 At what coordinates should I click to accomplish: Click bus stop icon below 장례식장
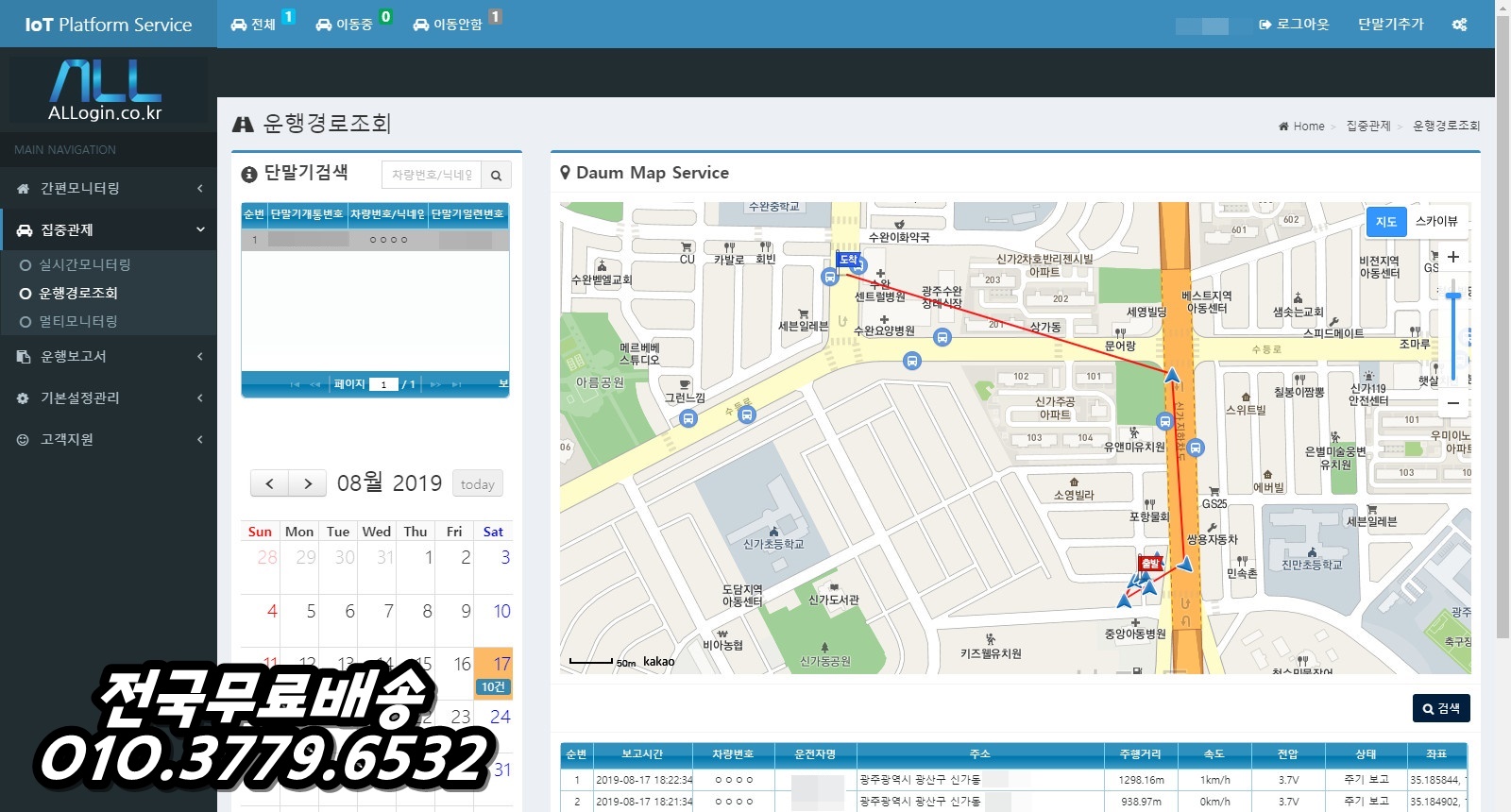point(942,337)
